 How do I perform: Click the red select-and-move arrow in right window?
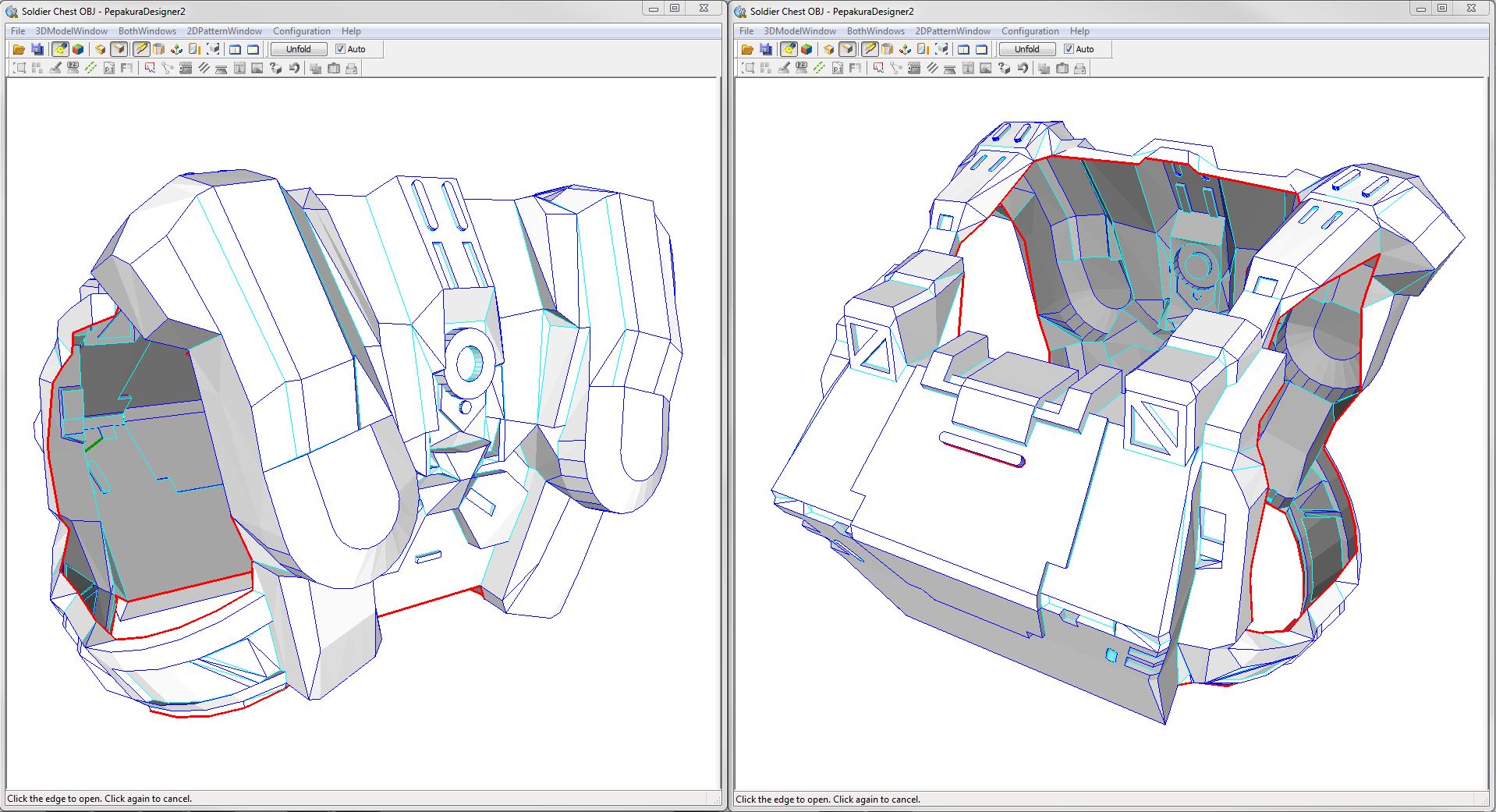point(878,69)
